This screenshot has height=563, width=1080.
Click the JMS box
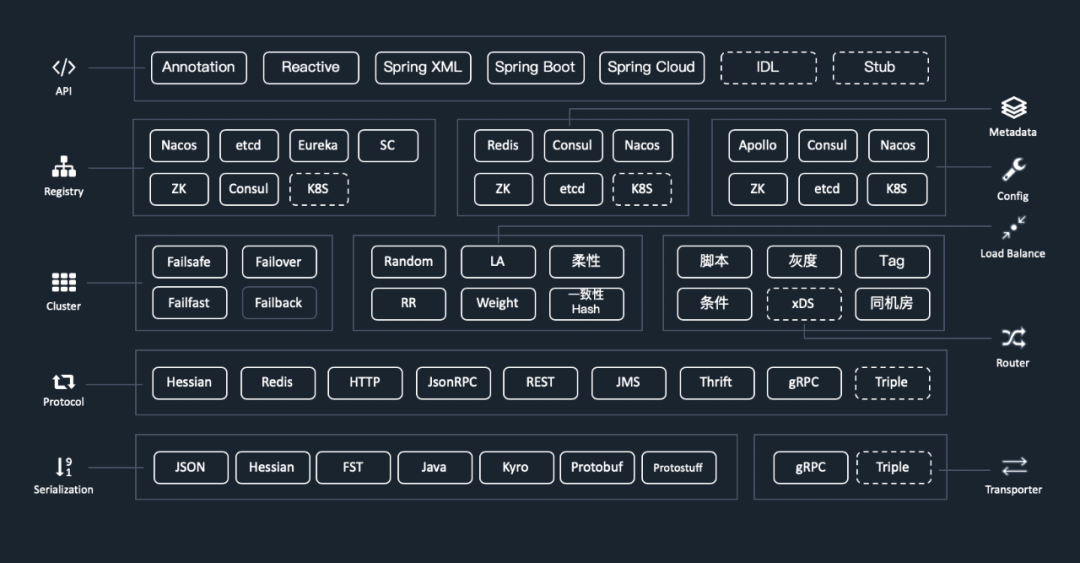[x=628, y=382]
